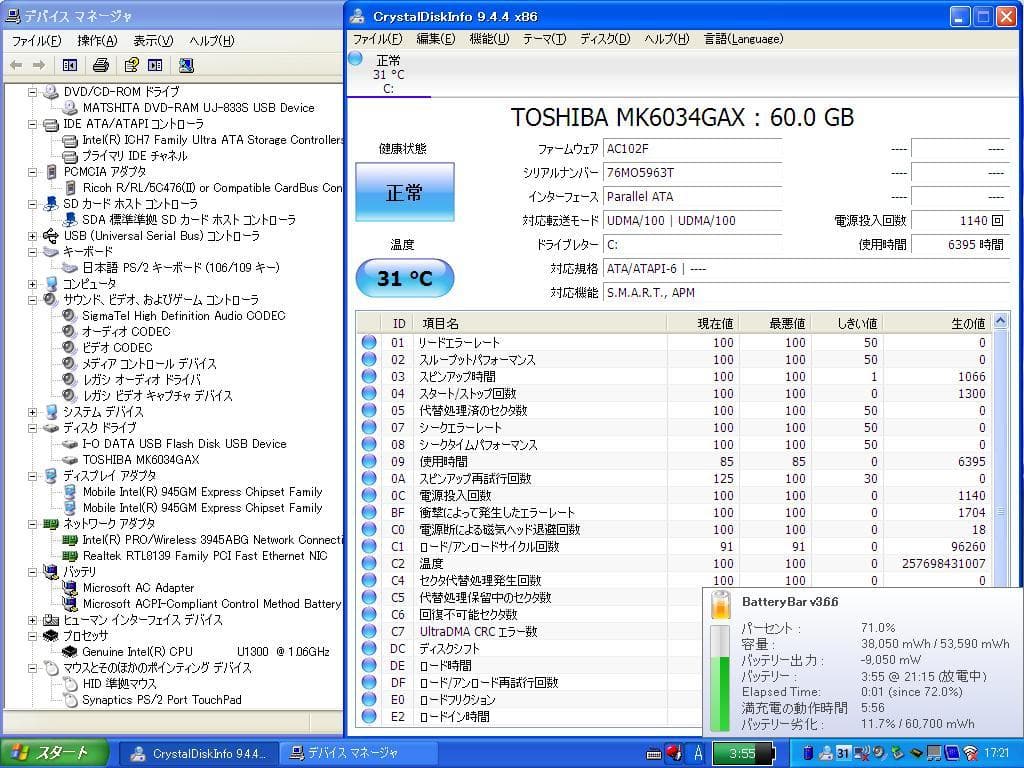
Task: Click the forward arrow in Device Manager toolbar
Action: (x=39, y=65)
